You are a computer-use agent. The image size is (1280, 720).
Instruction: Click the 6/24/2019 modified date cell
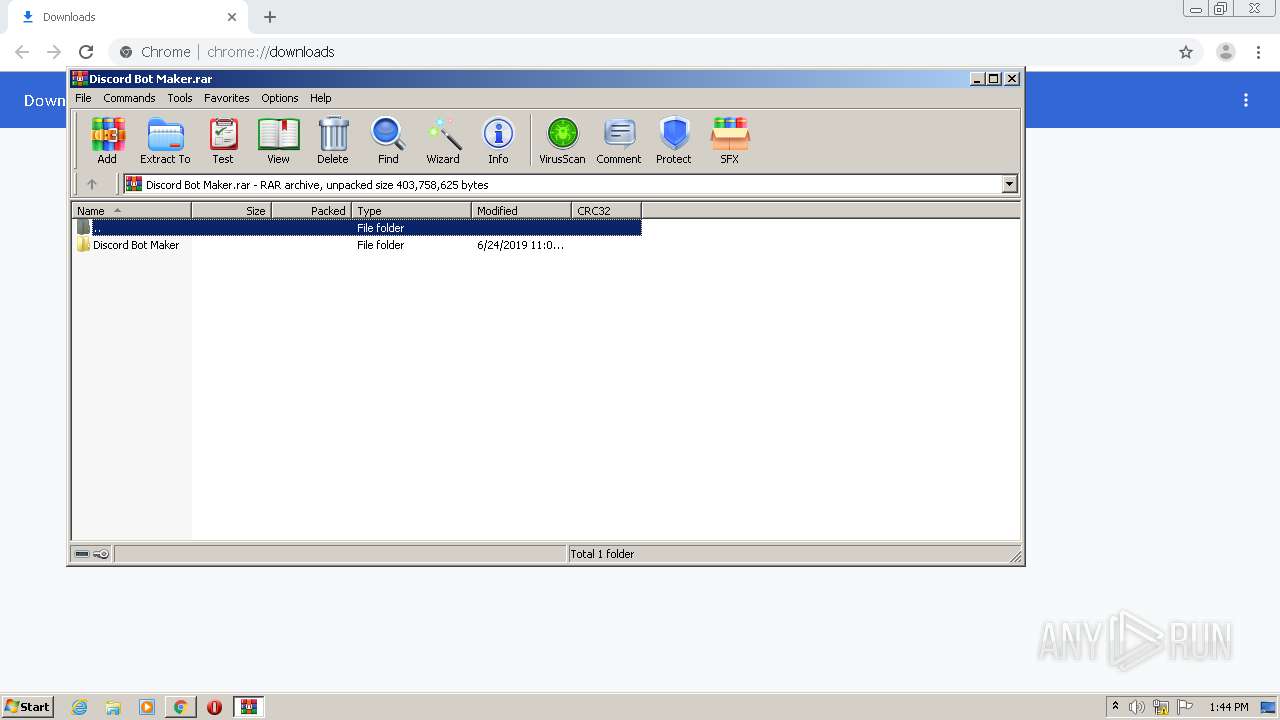point(520,245)
